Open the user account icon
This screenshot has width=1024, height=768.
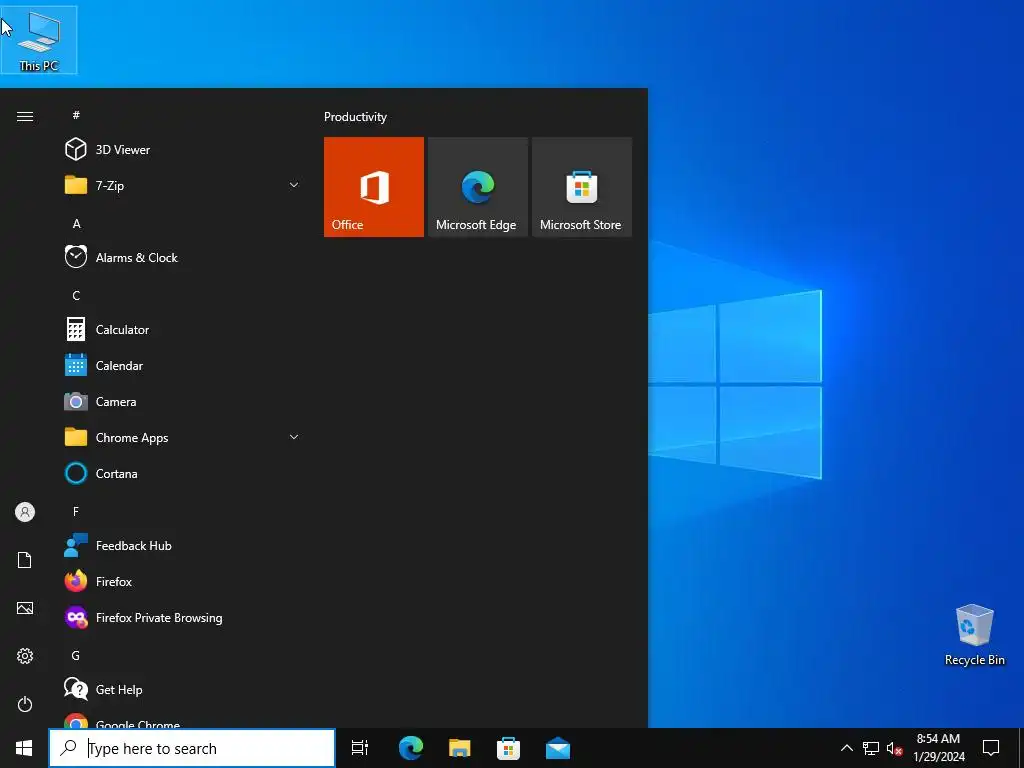[25, 512]
